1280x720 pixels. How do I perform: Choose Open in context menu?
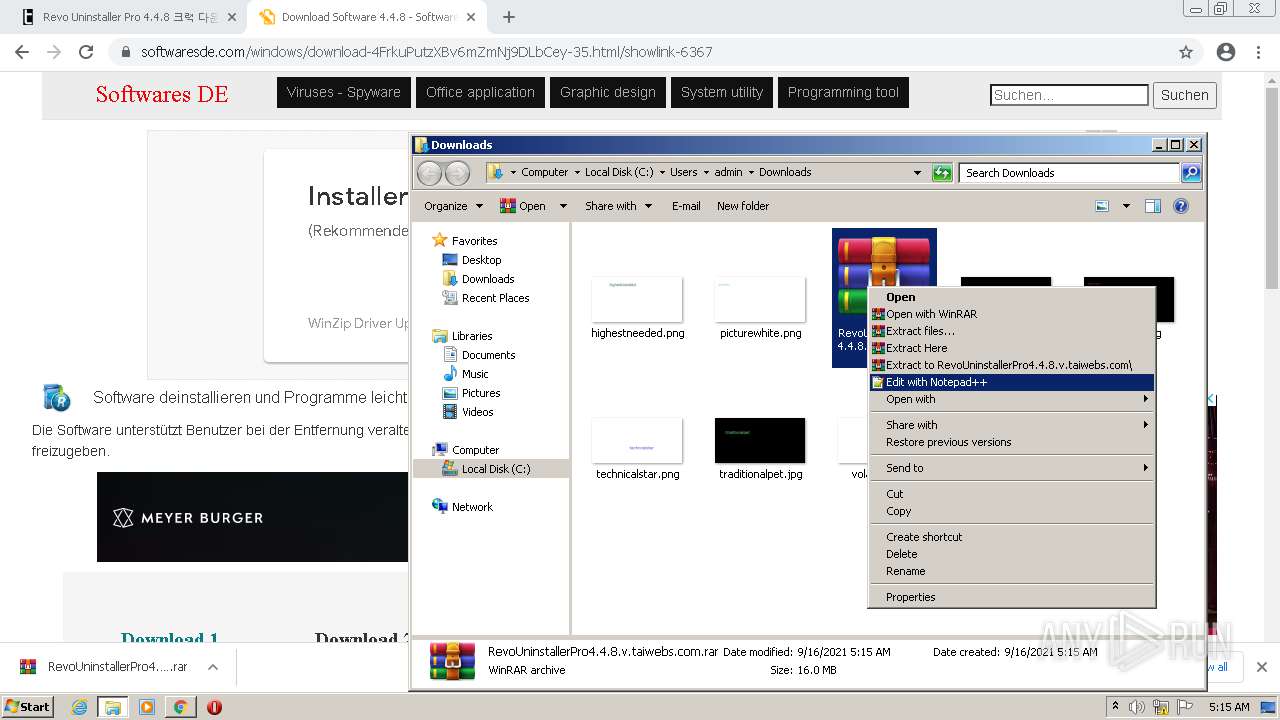(1011, 297)
